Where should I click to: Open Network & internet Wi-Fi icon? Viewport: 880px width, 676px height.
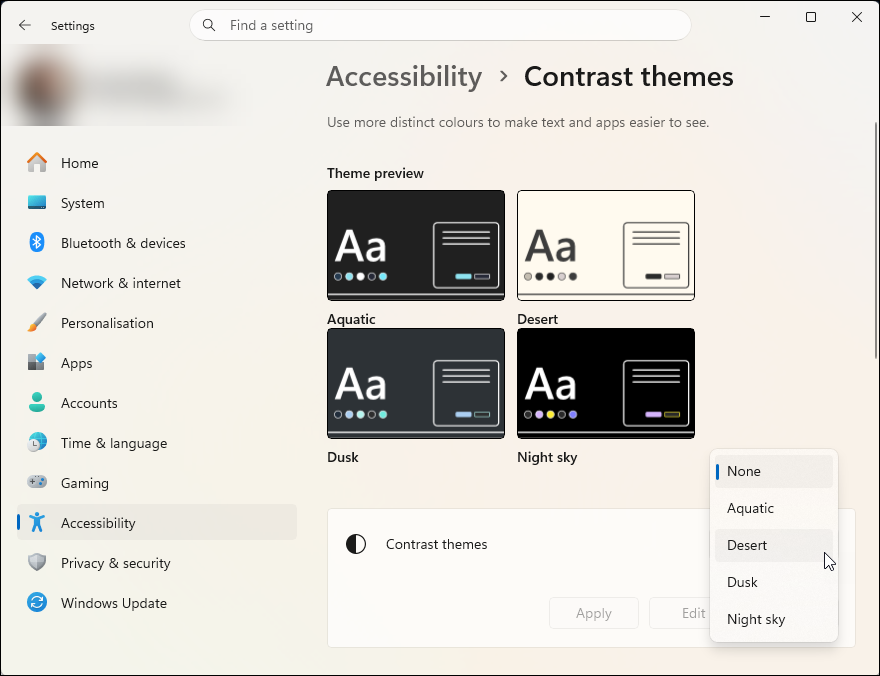tap(37, 283)
